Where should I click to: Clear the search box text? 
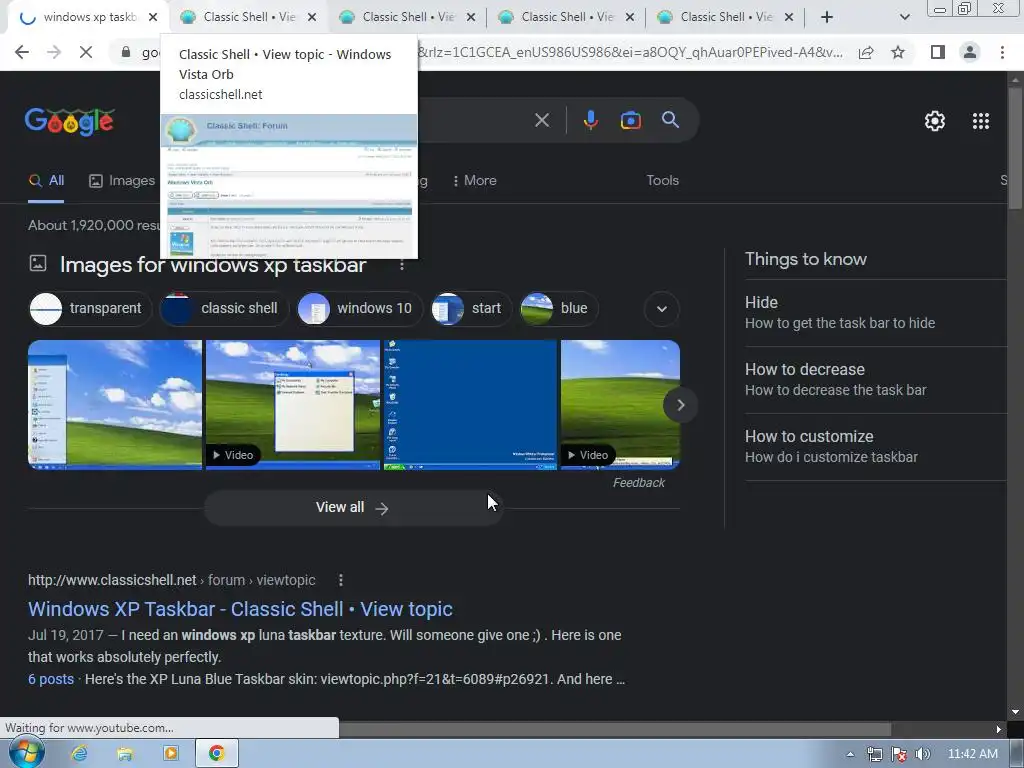point(541,120)
